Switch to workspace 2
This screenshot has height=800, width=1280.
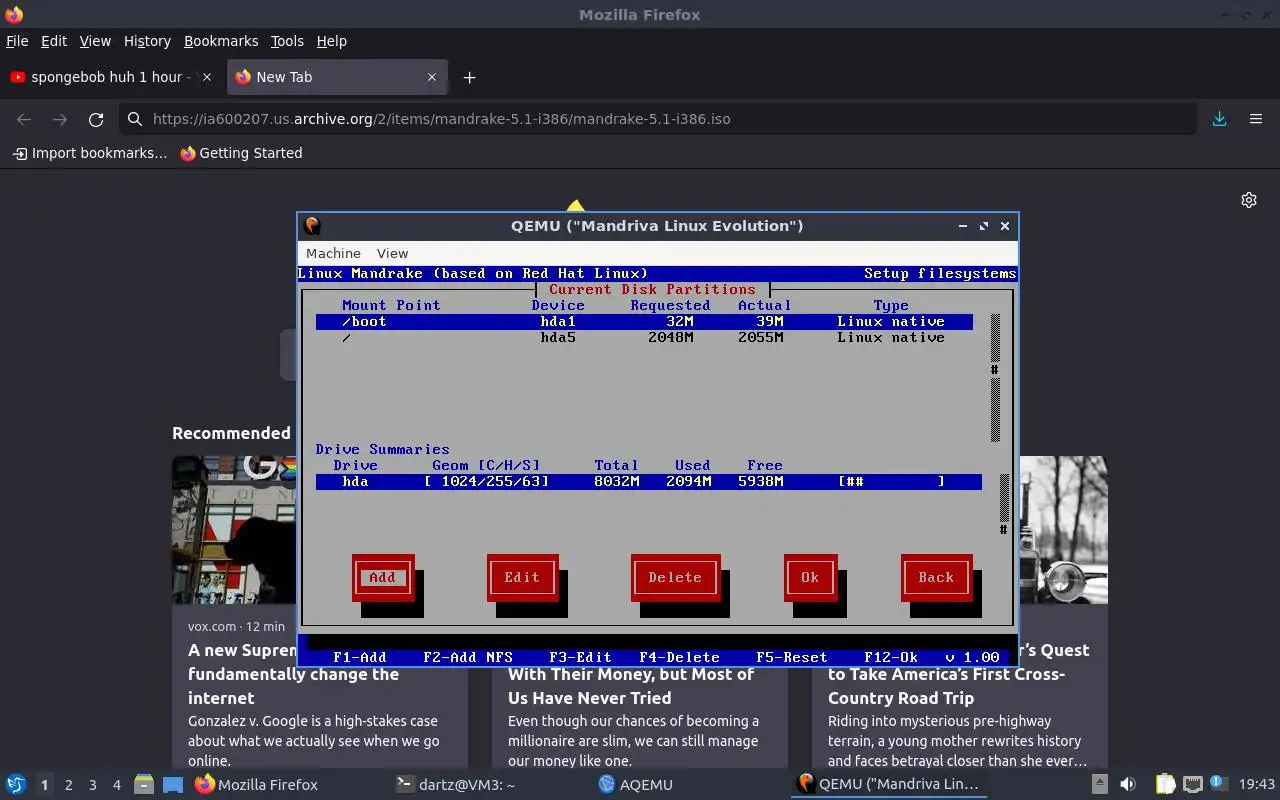[68, 785]
